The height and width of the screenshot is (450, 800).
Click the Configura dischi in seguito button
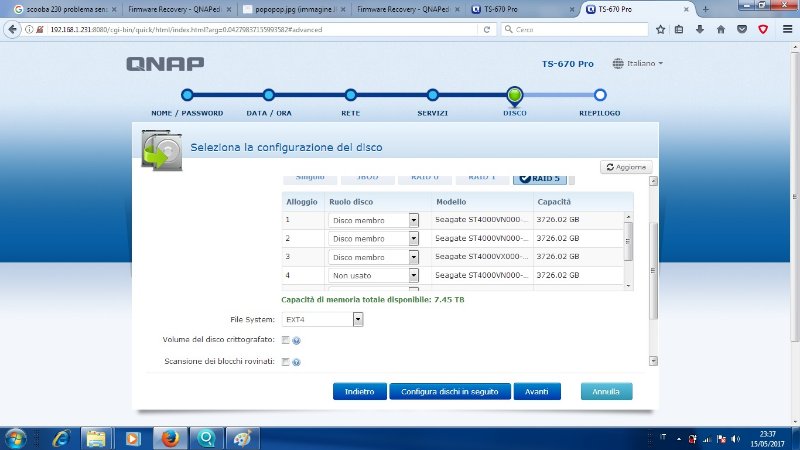pos(450,392)
